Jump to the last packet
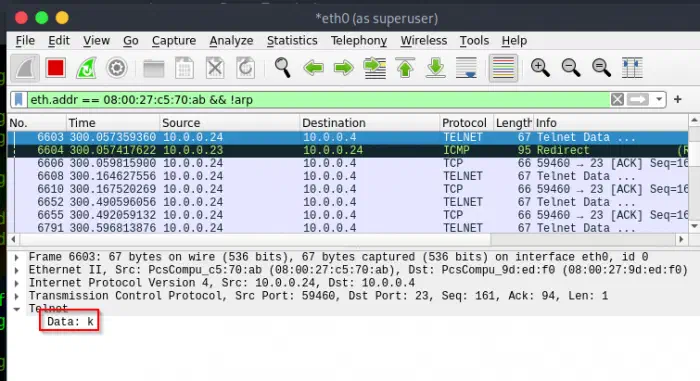This screenshot has height=381, width=700. click(x=435, y=68)
